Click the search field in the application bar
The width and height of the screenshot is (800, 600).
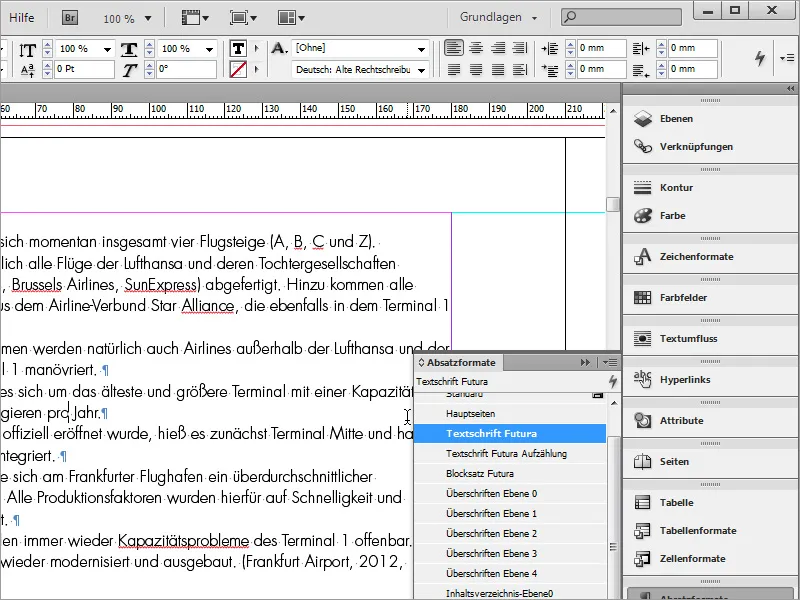tap(621, 17)
